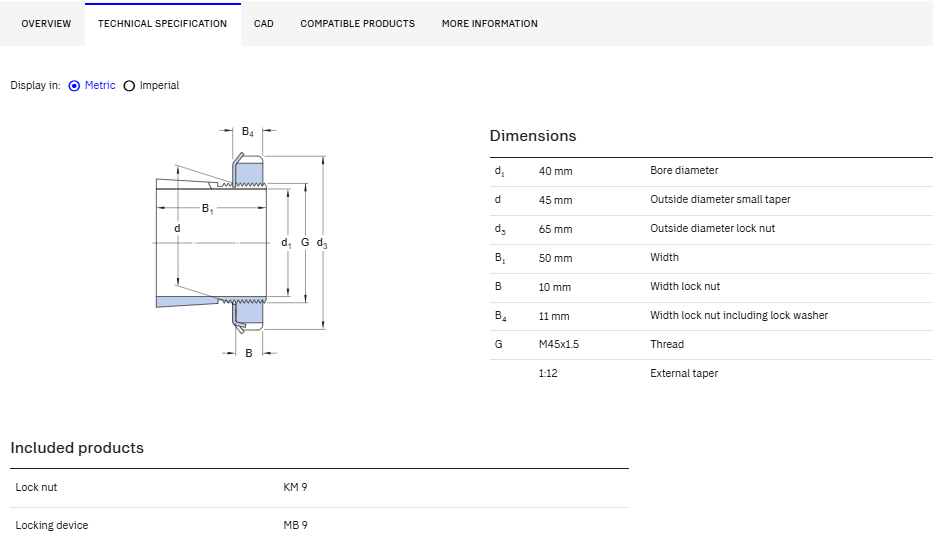Click the 'Display in:' label
933x557 pixels.
[x=35, y=86]
